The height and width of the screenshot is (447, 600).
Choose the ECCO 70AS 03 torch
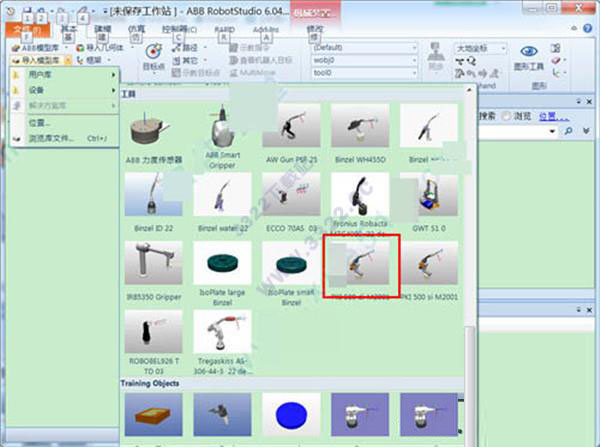(292, 198)
